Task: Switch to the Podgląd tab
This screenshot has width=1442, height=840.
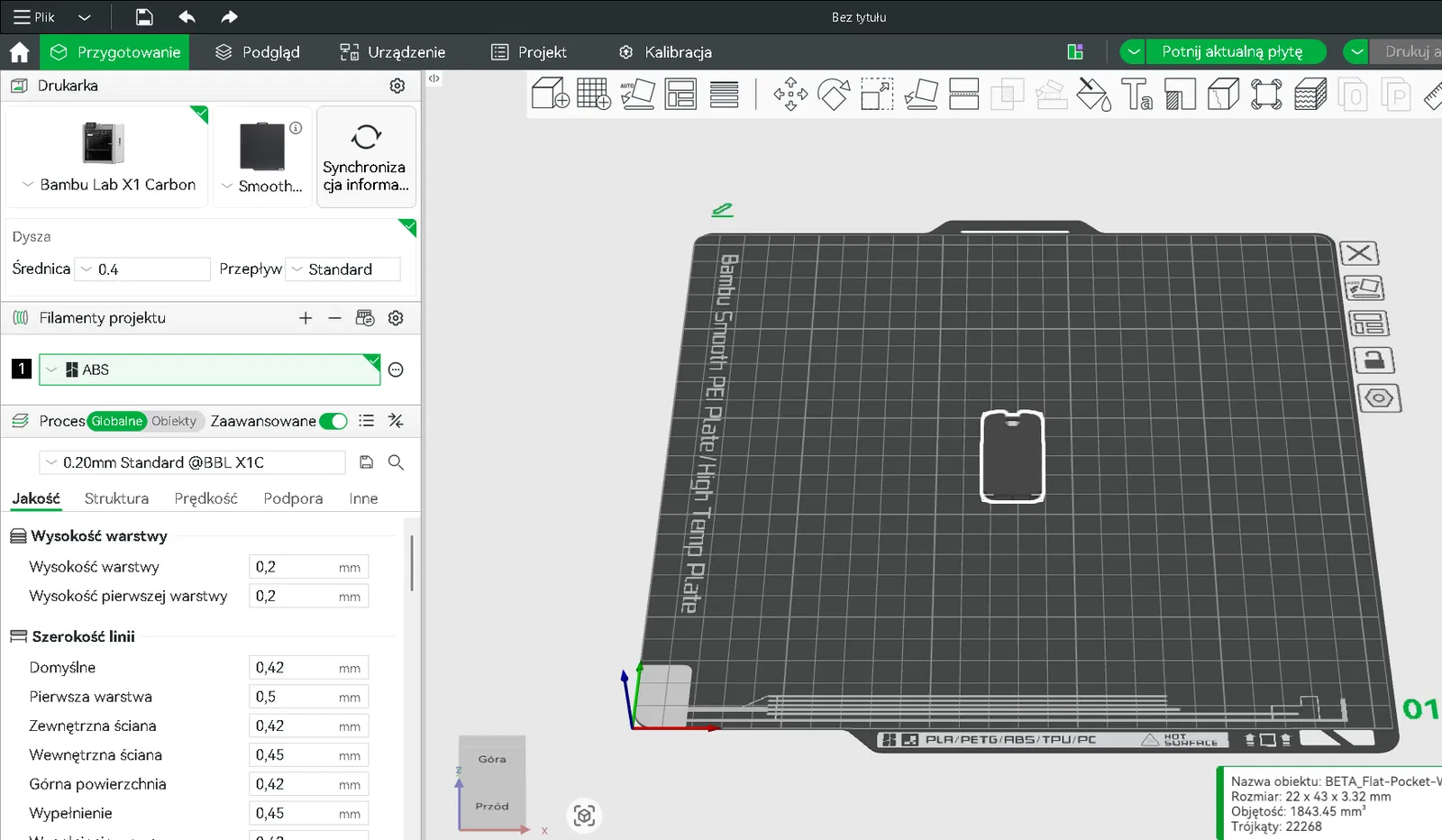Action: (258, 52)
